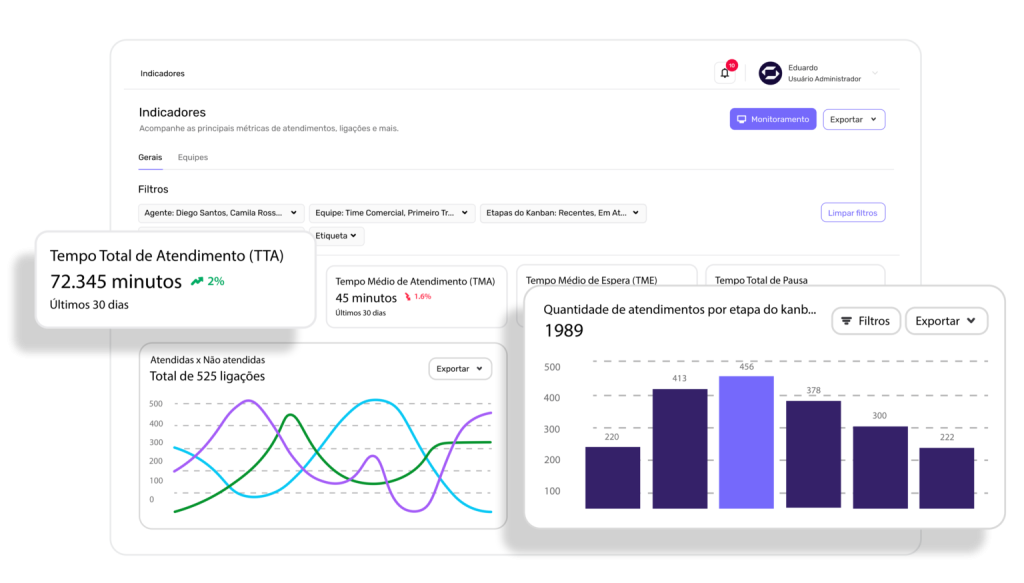
Task: Click the user avatar logo icon
Action: (x=770, y=73)
